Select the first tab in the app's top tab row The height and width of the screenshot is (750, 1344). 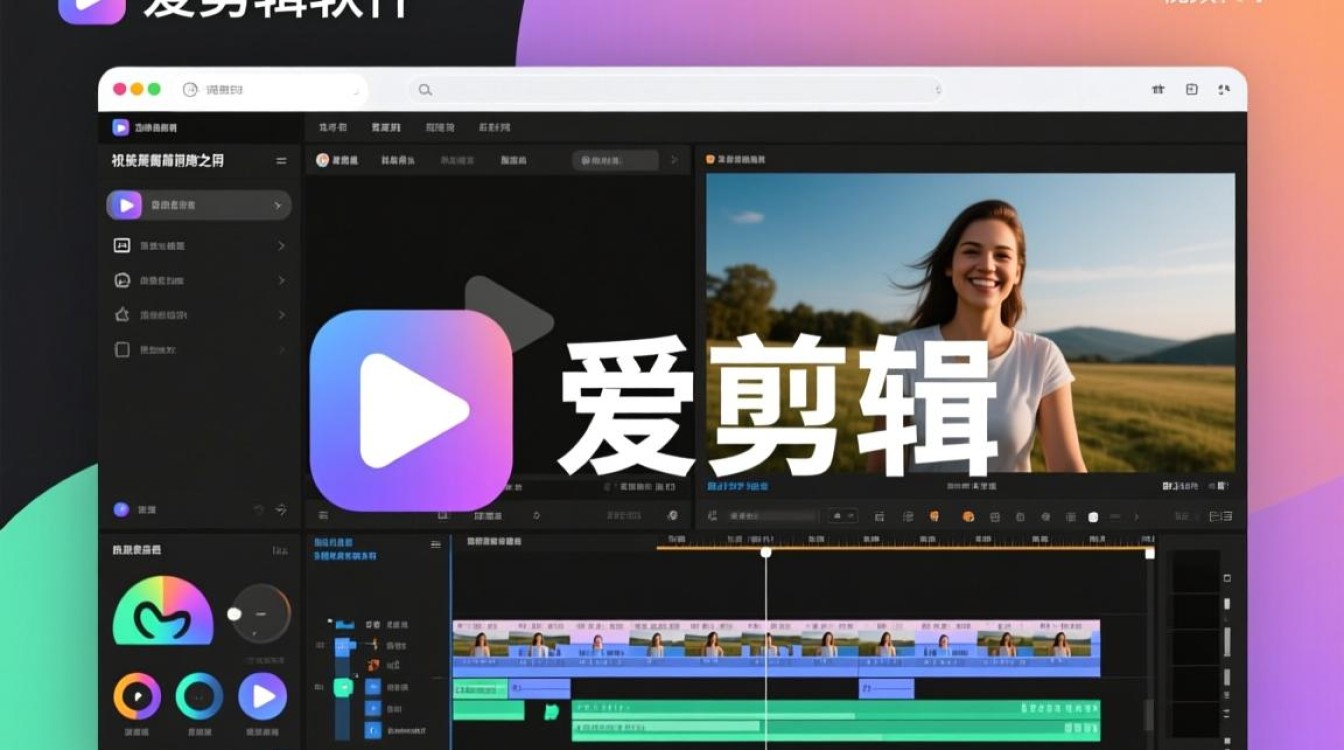tap(333, 128)
